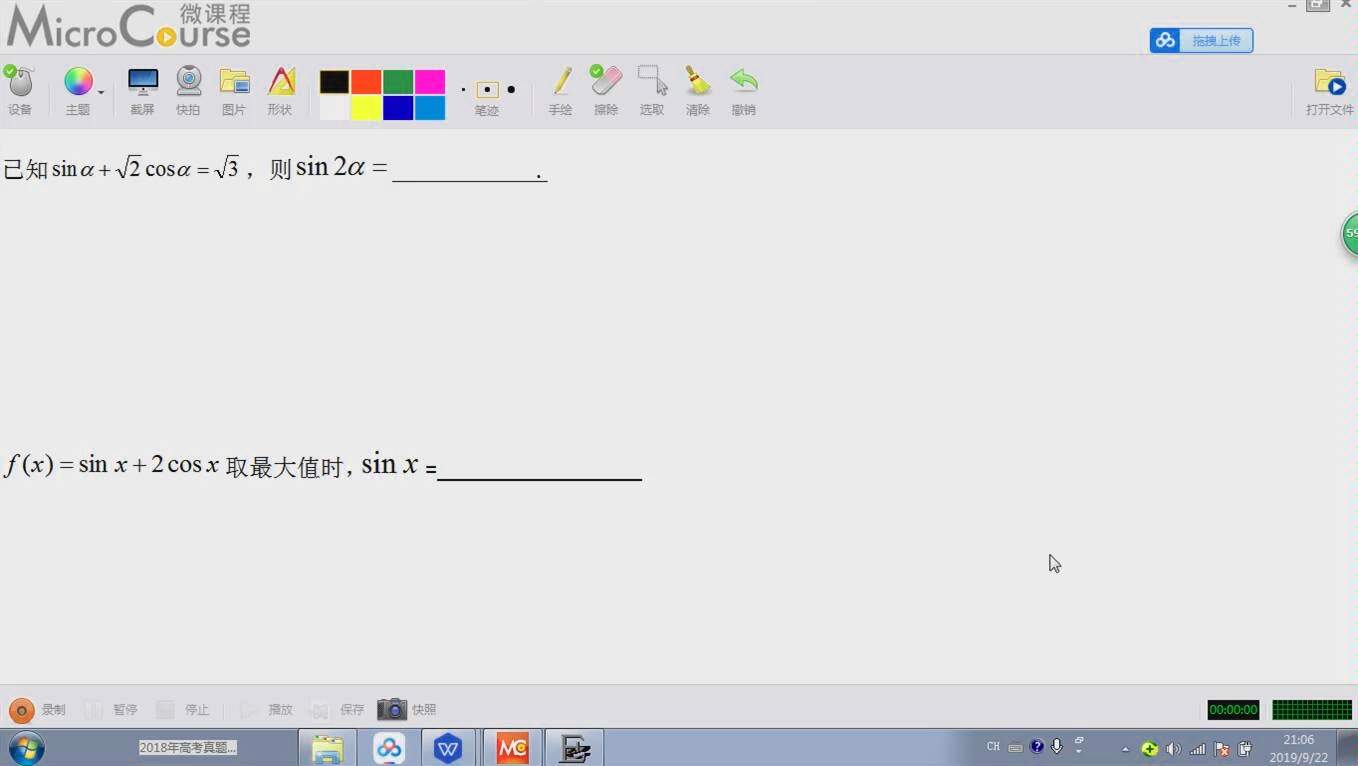Select the 选取 selection tool

point(652,81)
